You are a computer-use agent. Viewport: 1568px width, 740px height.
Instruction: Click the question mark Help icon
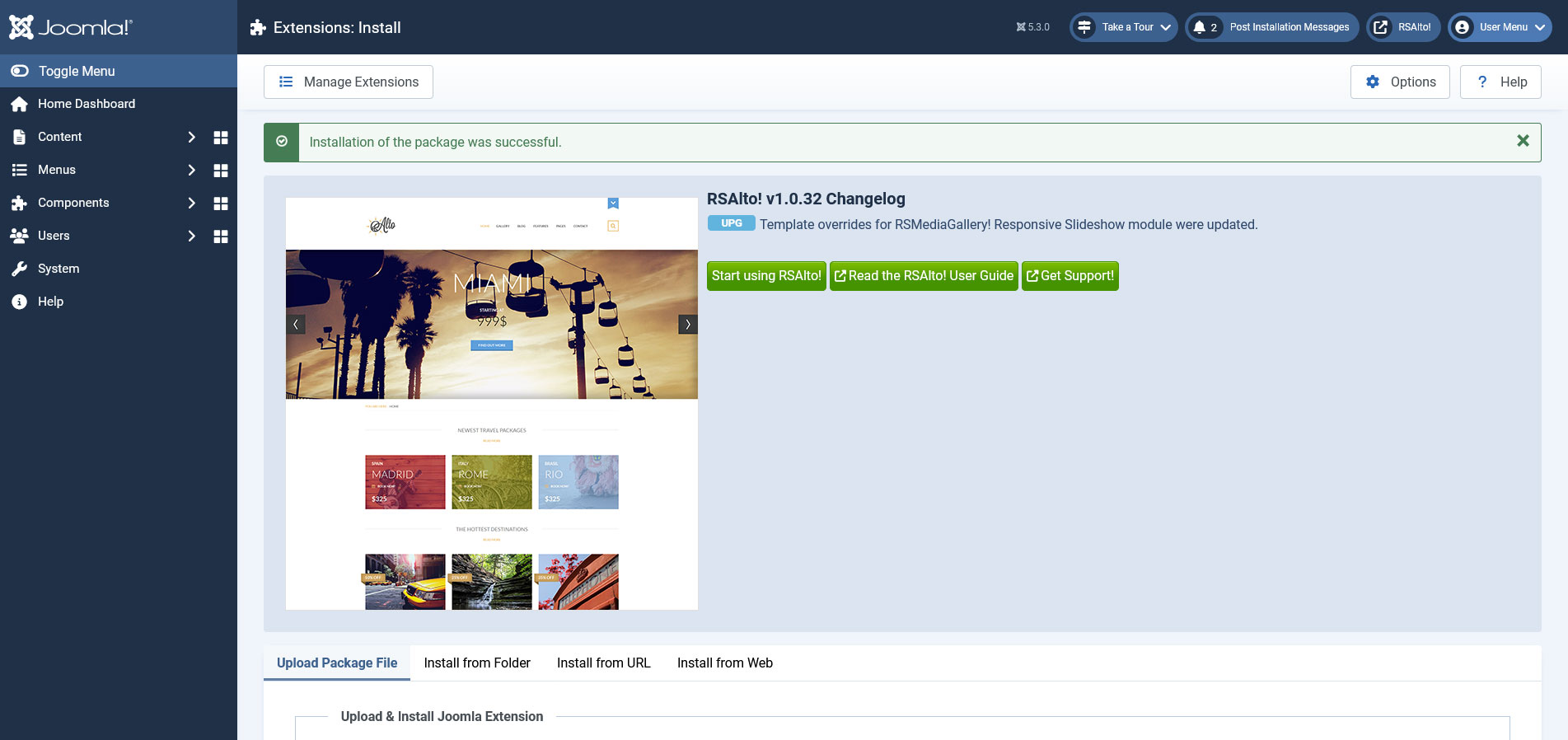1482,82
